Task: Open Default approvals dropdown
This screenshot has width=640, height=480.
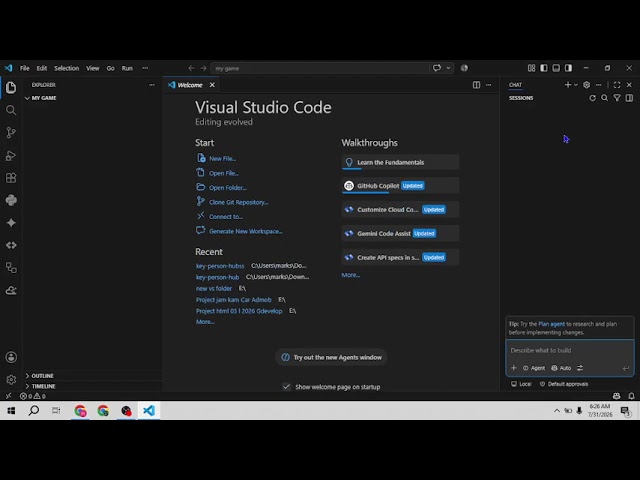Action: [564, 384]
